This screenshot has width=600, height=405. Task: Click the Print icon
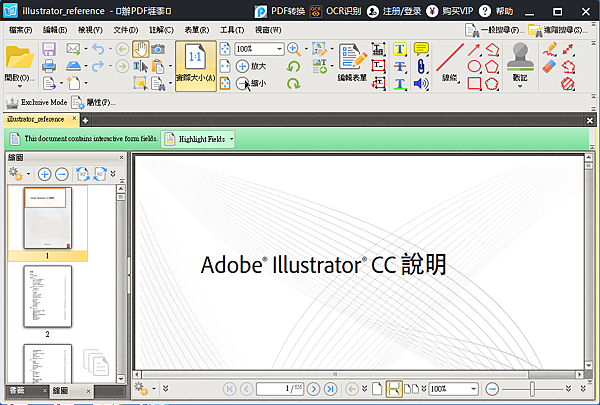tap(49, 66)
